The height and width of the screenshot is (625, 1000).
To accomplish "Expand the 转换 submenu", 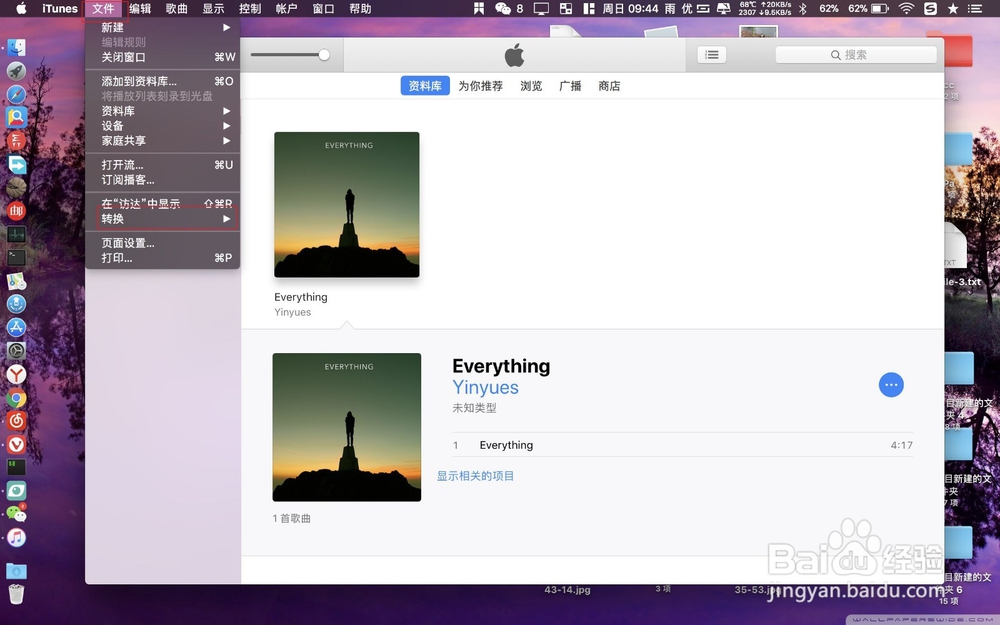I will (163, 219).
